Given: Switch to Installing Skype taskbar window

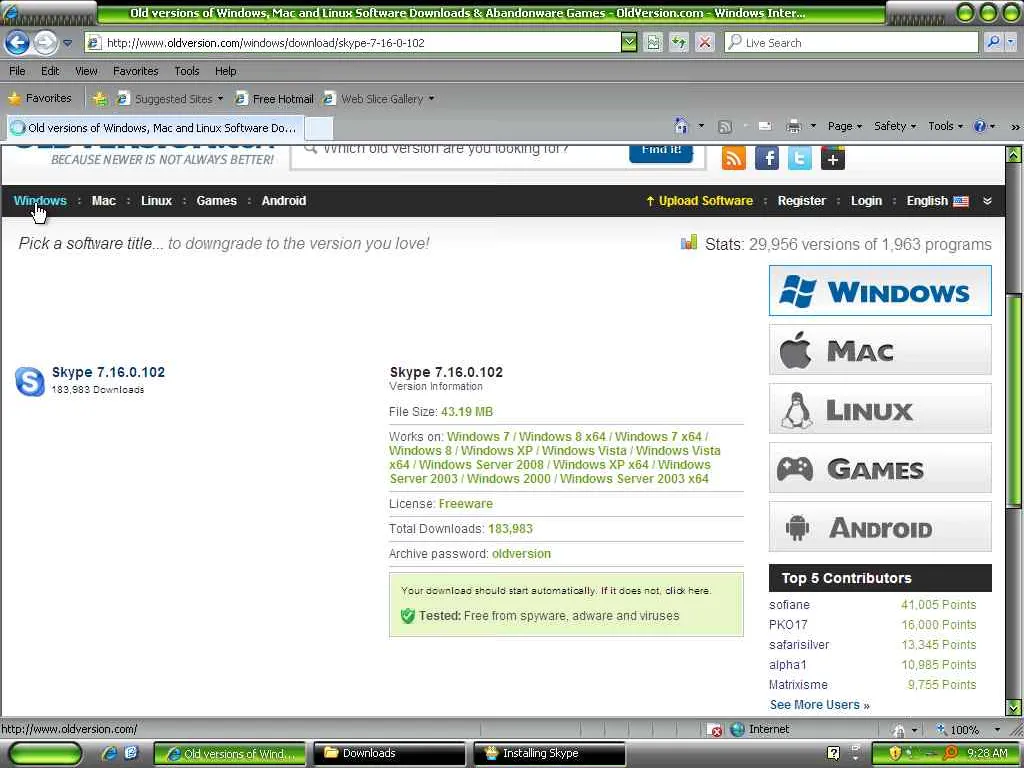Looking at the screenshot, I should (x=549, y=754).
